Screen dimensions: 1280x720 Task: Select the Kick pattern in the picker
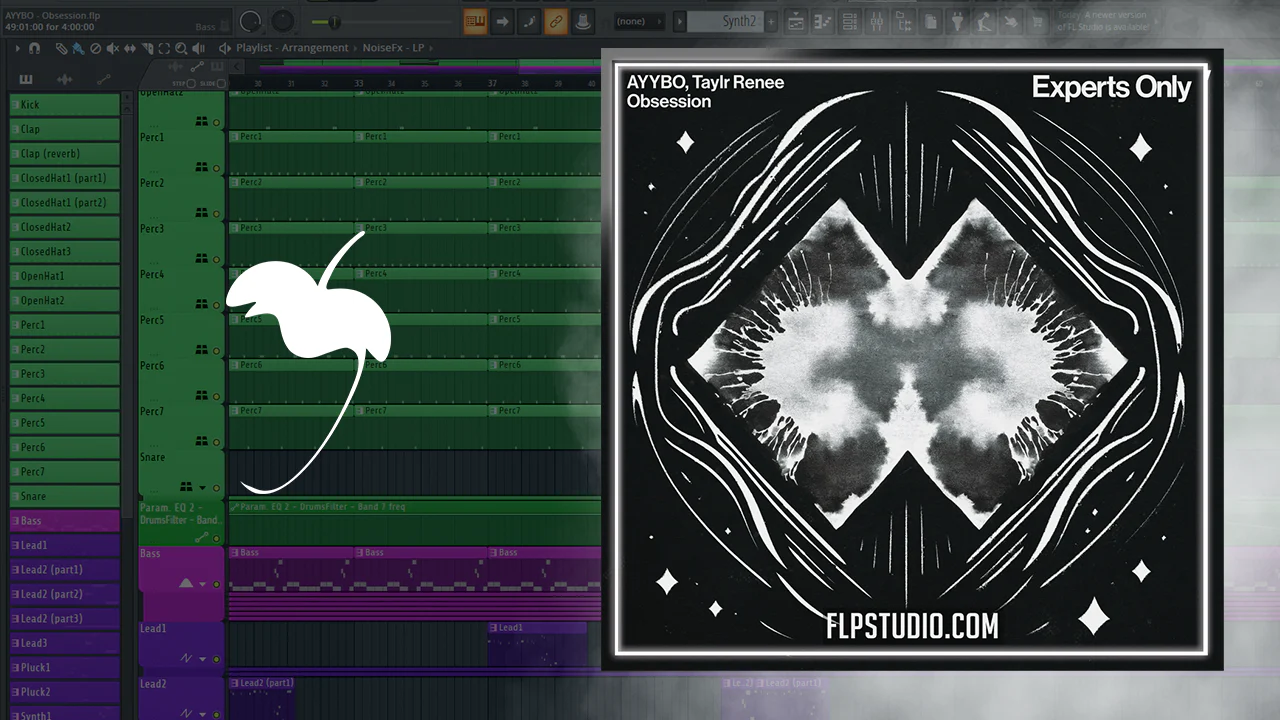pyautogui.click(x=65, y=105)
